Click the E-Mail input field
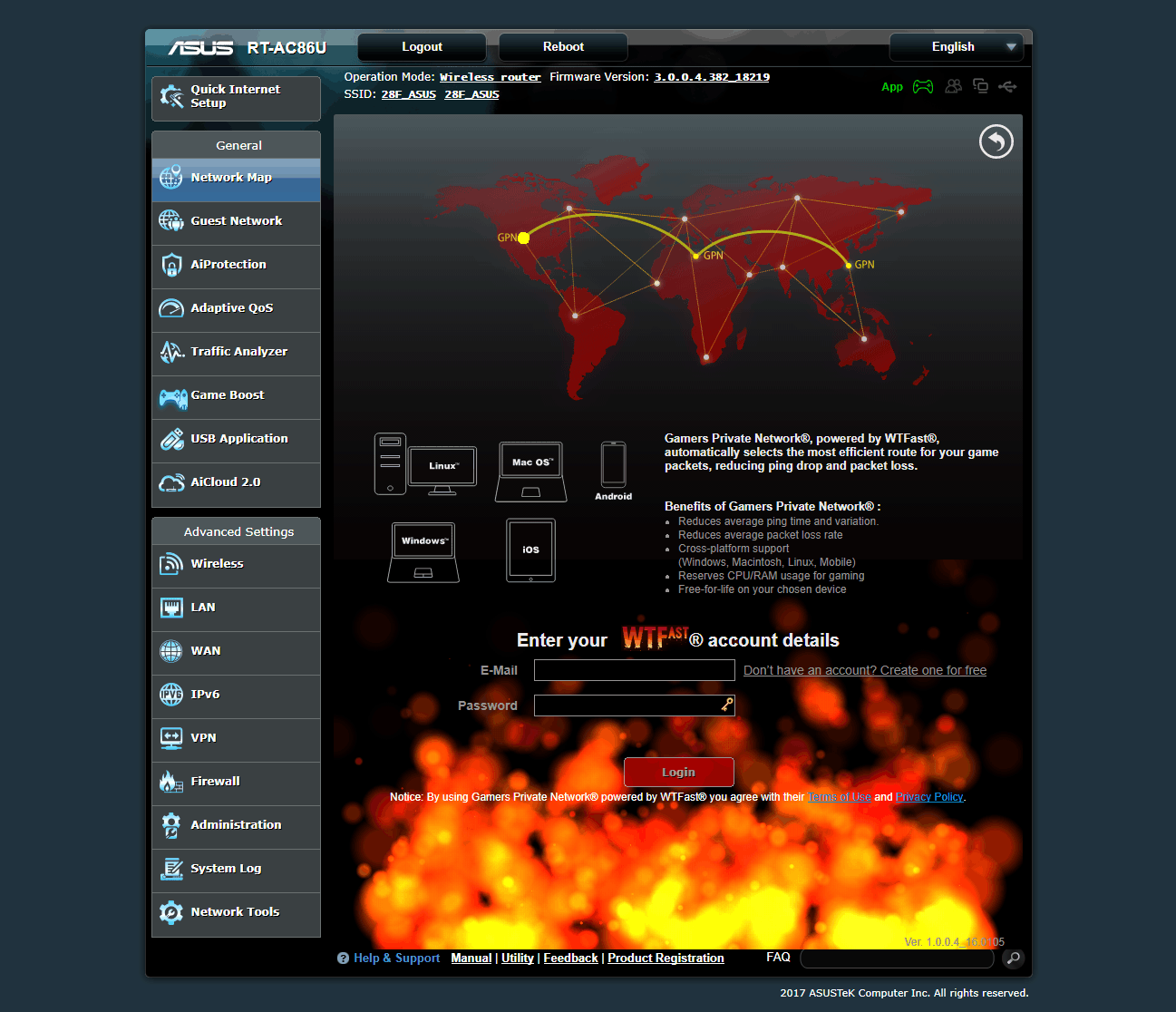Image resolution: width=1176 pixels, height=1012 pixels. [635, 670]
